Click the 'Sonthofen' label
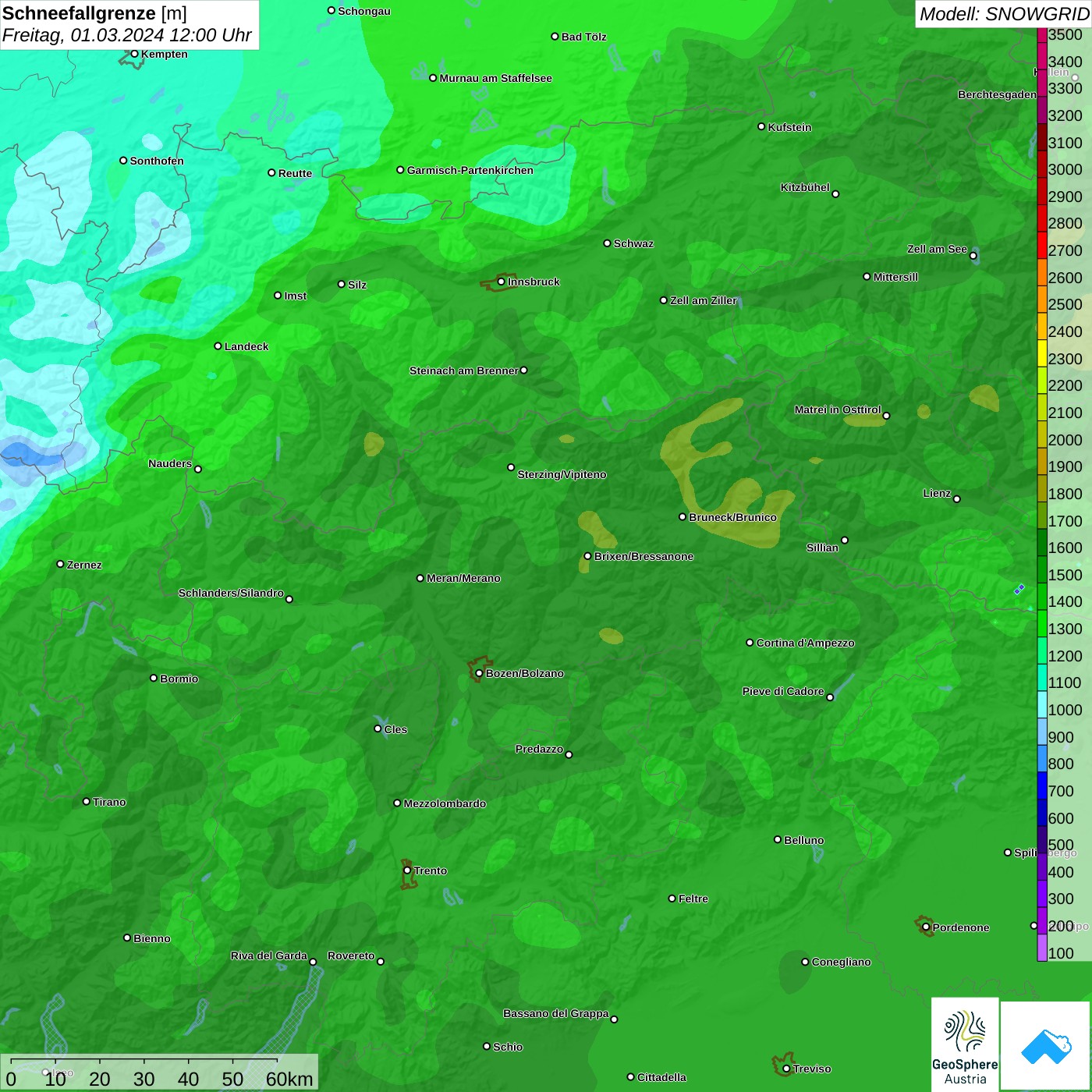Screen dimensions: 1092x1092 (x=157, y=161)
